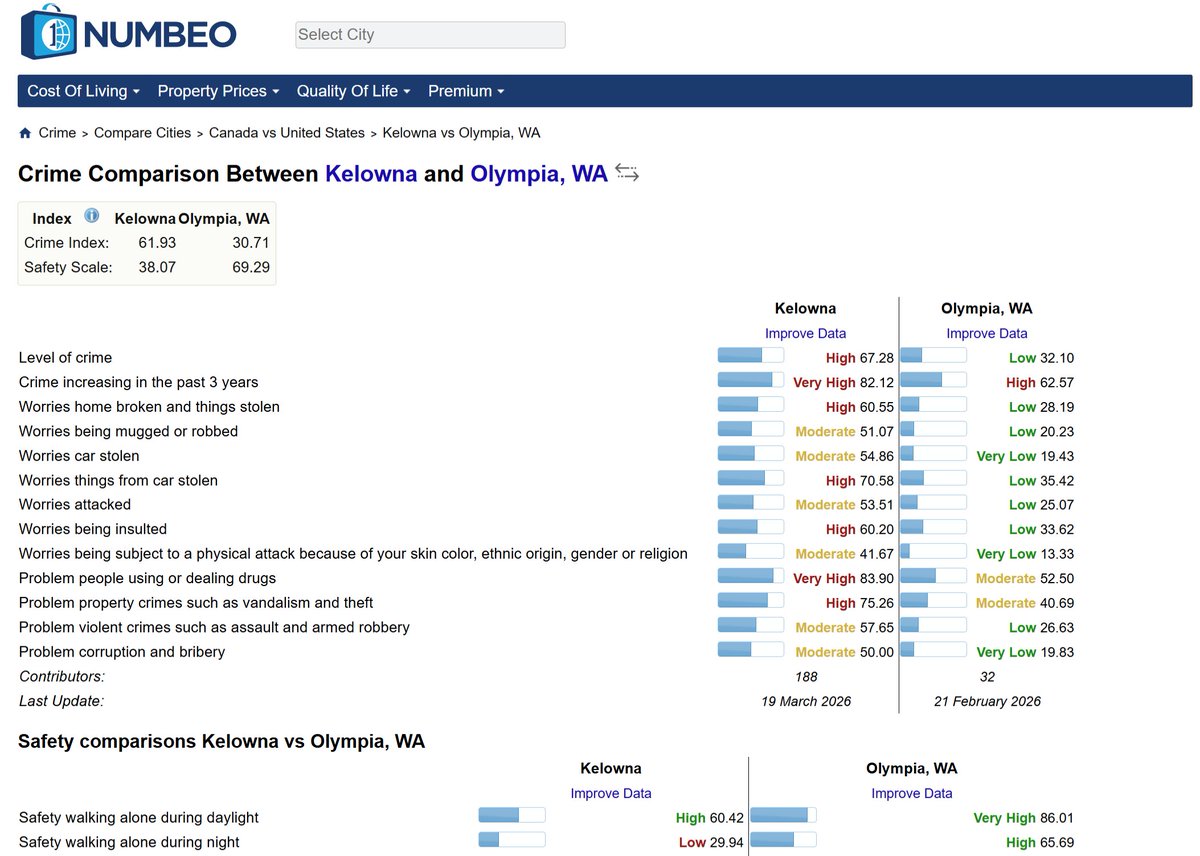Image resolution: width=1200 pixels, height=856 pixels.
Task: Expand the Property Prices dropdown
Action: point(218,91)
